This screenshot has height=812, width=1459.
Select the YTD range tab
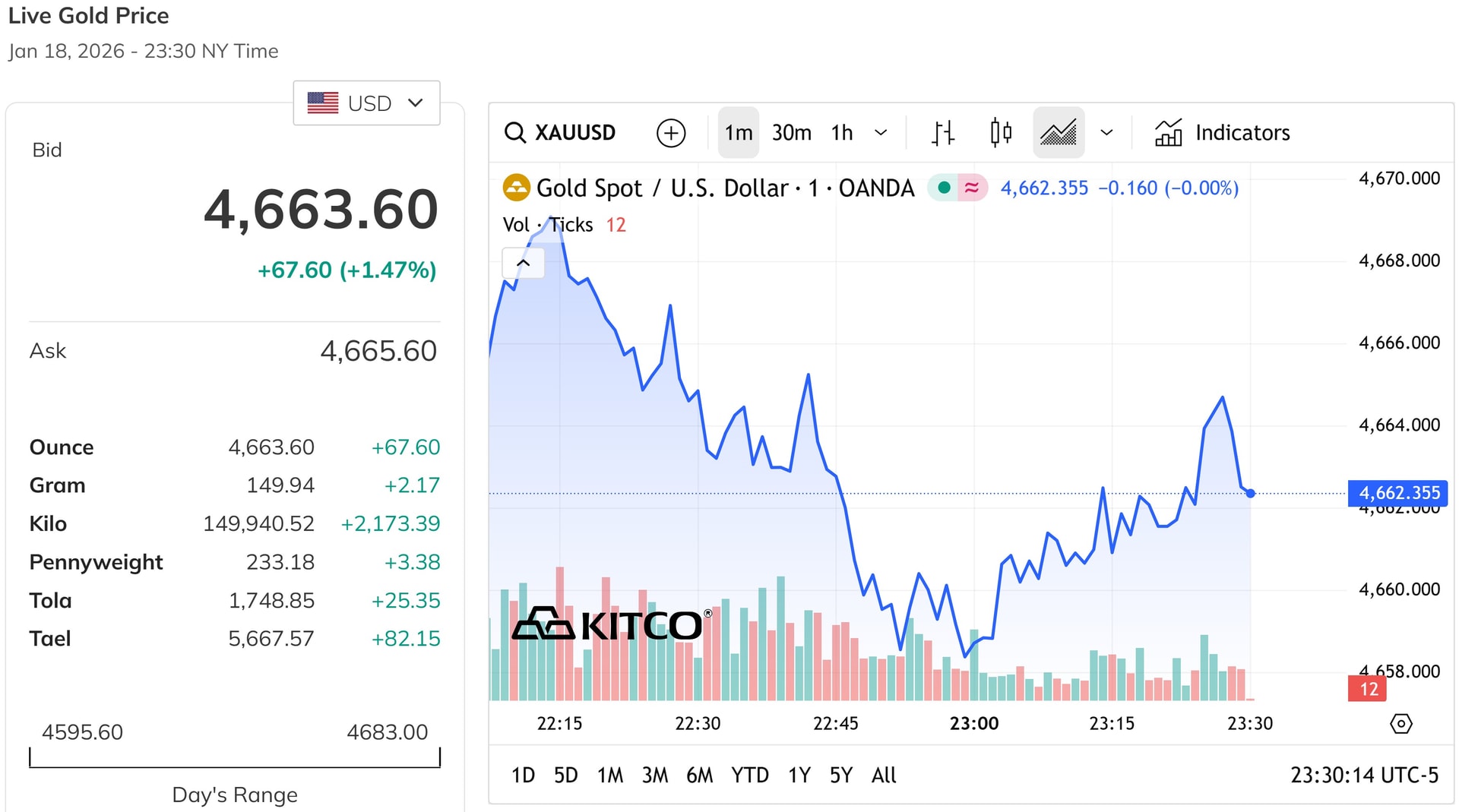point(750,775)
